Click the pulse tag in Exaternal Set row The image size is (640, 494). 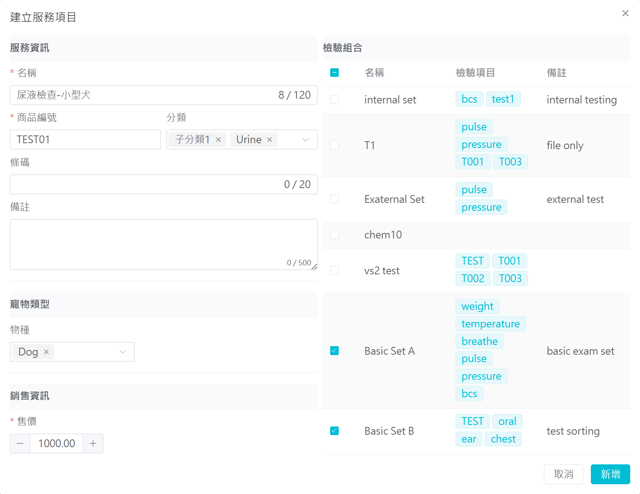474,190
